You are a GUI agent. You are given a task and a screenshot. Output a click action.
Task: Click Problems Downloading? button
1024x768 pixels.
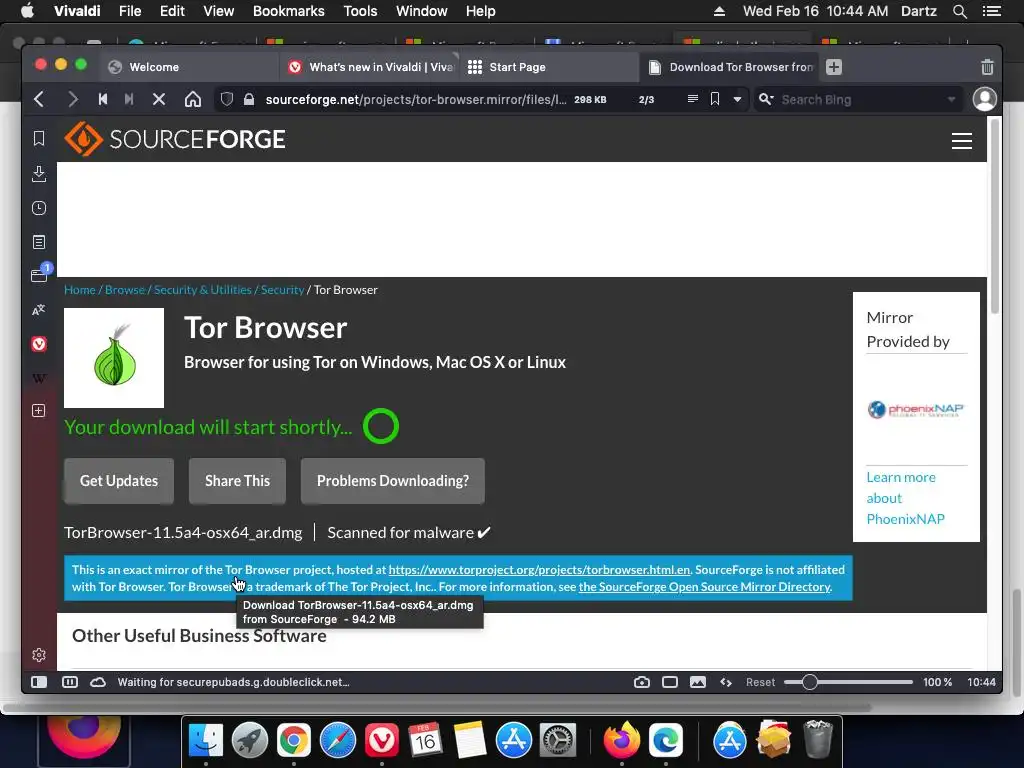[x=392, y=481]
